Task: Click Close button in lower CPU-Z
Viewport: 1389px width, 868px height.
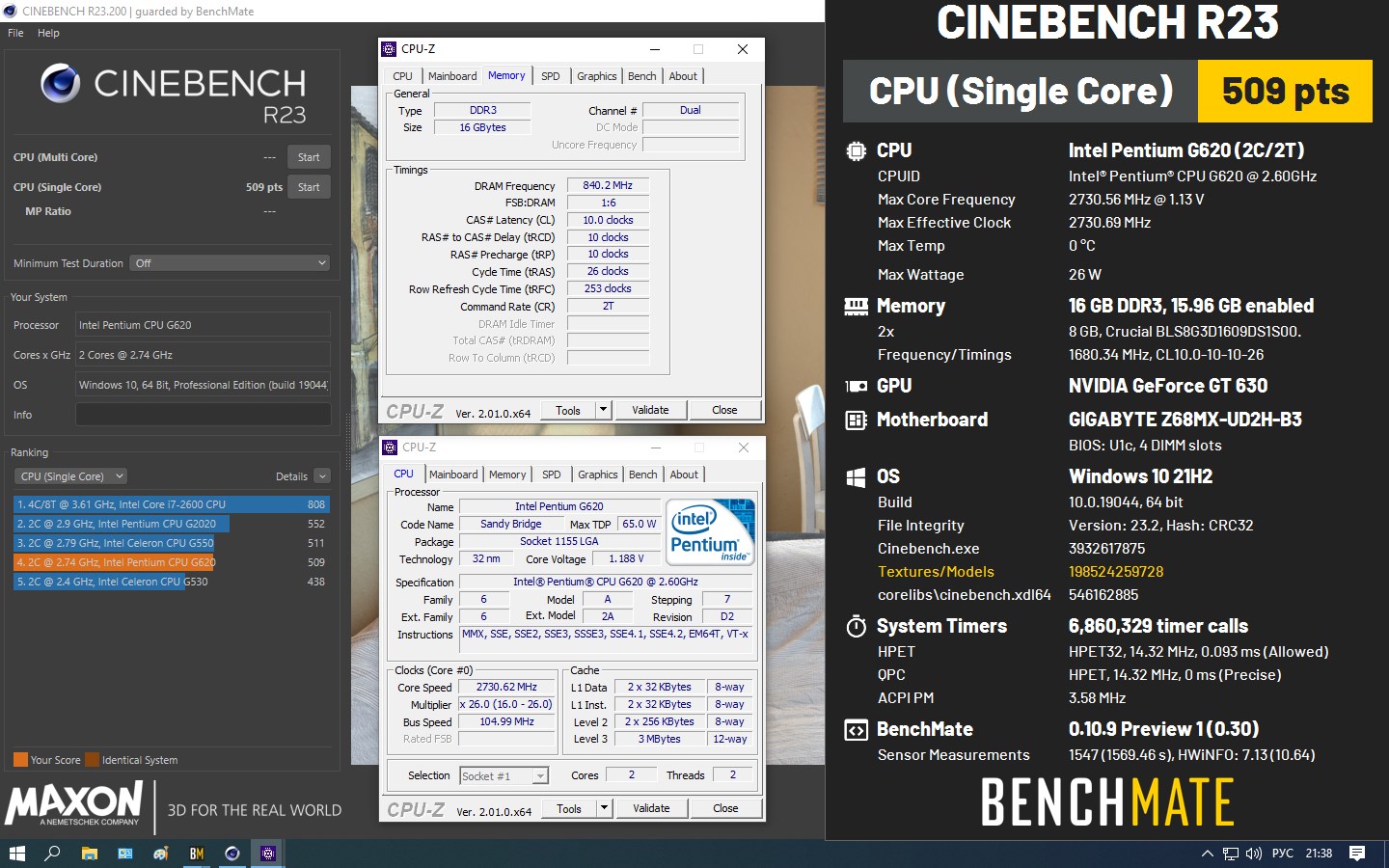Action: (725, 808)
